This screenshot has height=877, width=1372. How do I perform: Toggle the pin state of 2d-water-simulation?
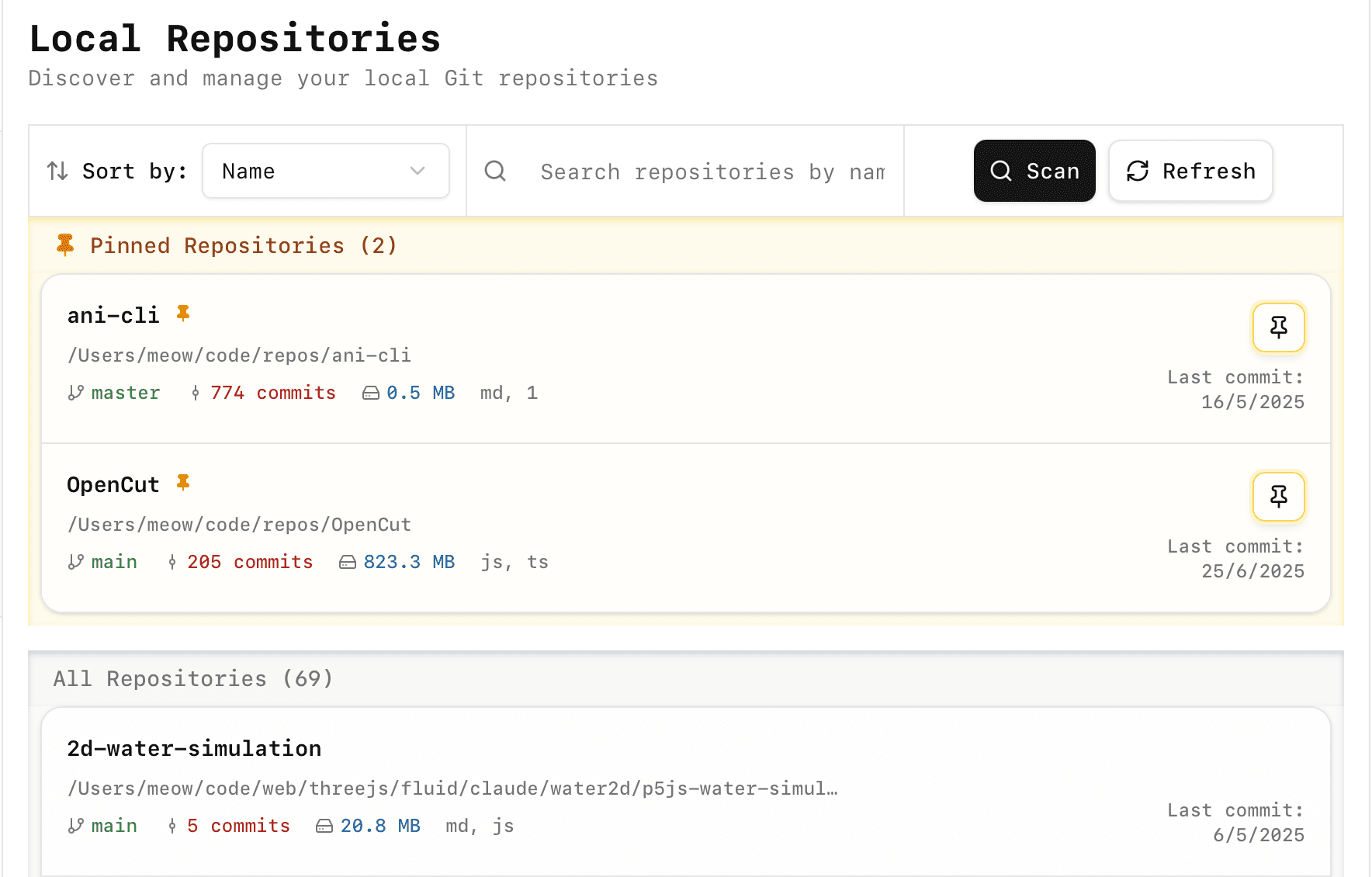[x=1278, y=761]
